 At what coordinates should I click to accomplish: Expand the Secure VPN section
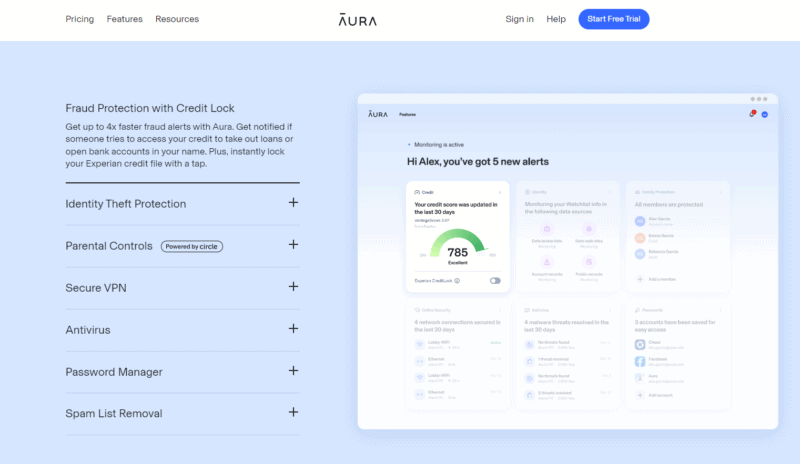293,287
